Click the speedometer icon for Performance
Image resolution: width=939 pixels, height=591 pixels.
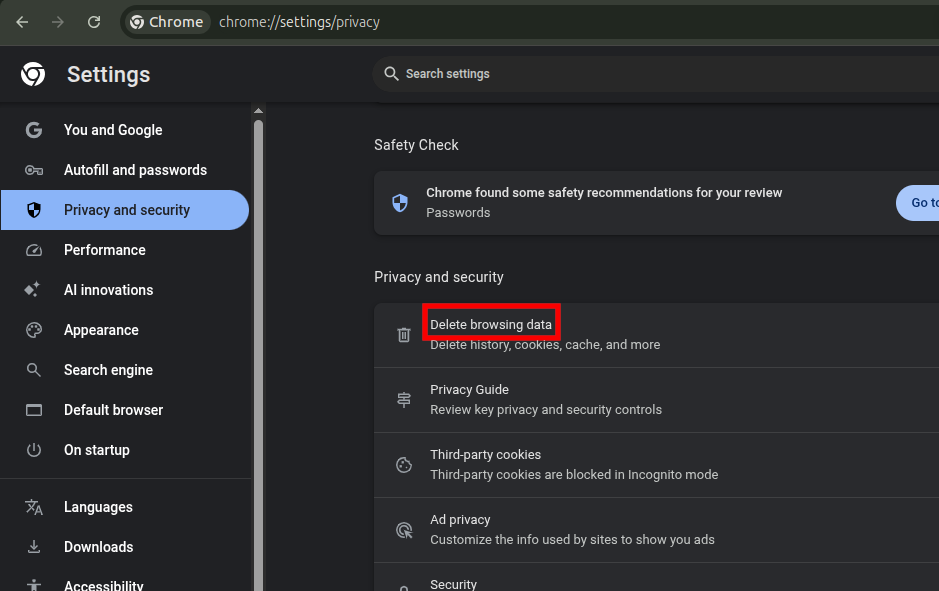point(34,250)
